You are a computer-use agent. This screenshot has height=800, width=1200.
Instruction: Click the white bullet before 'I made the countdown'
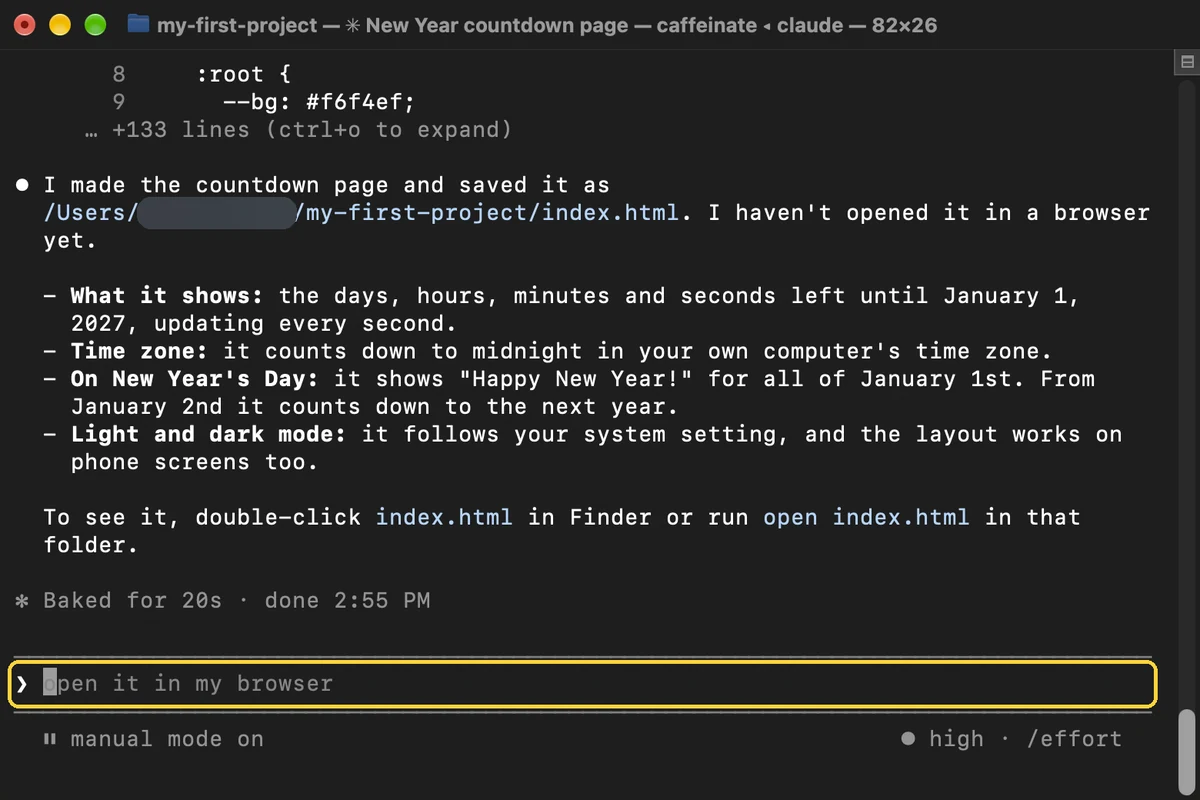coord(22,185)
